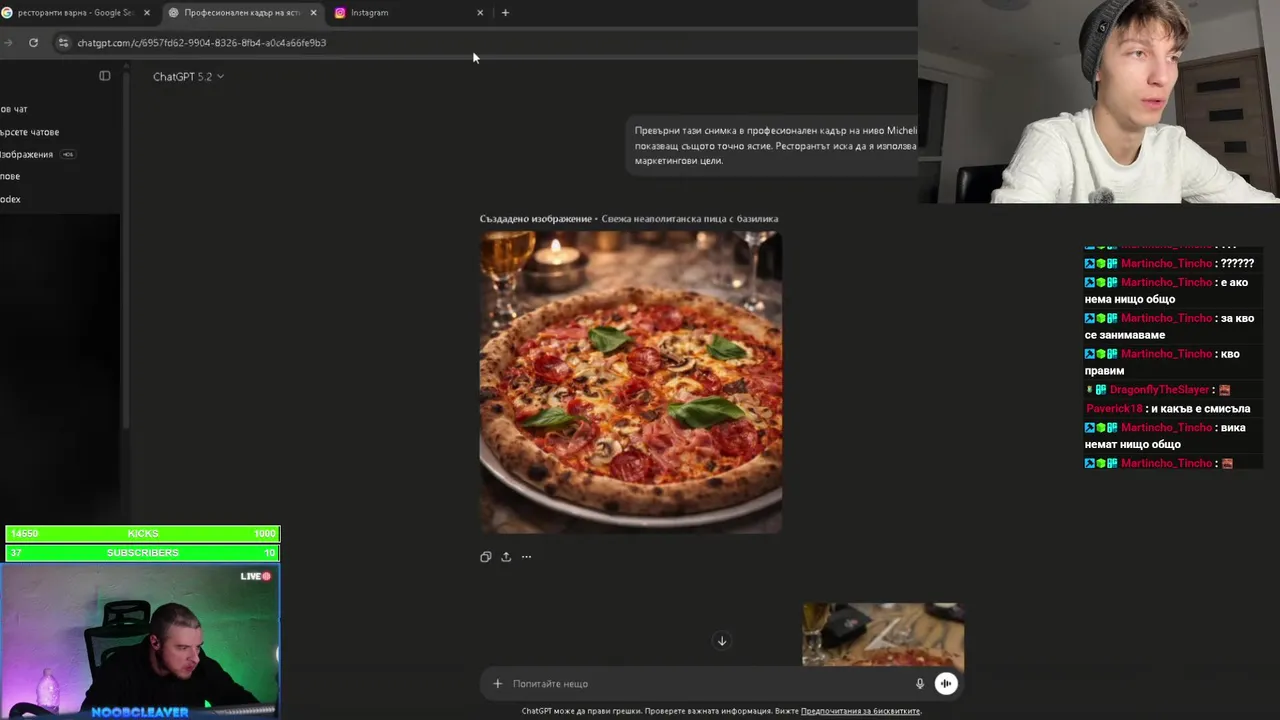Click the Instagram tab favicon

tap(340, 13)
